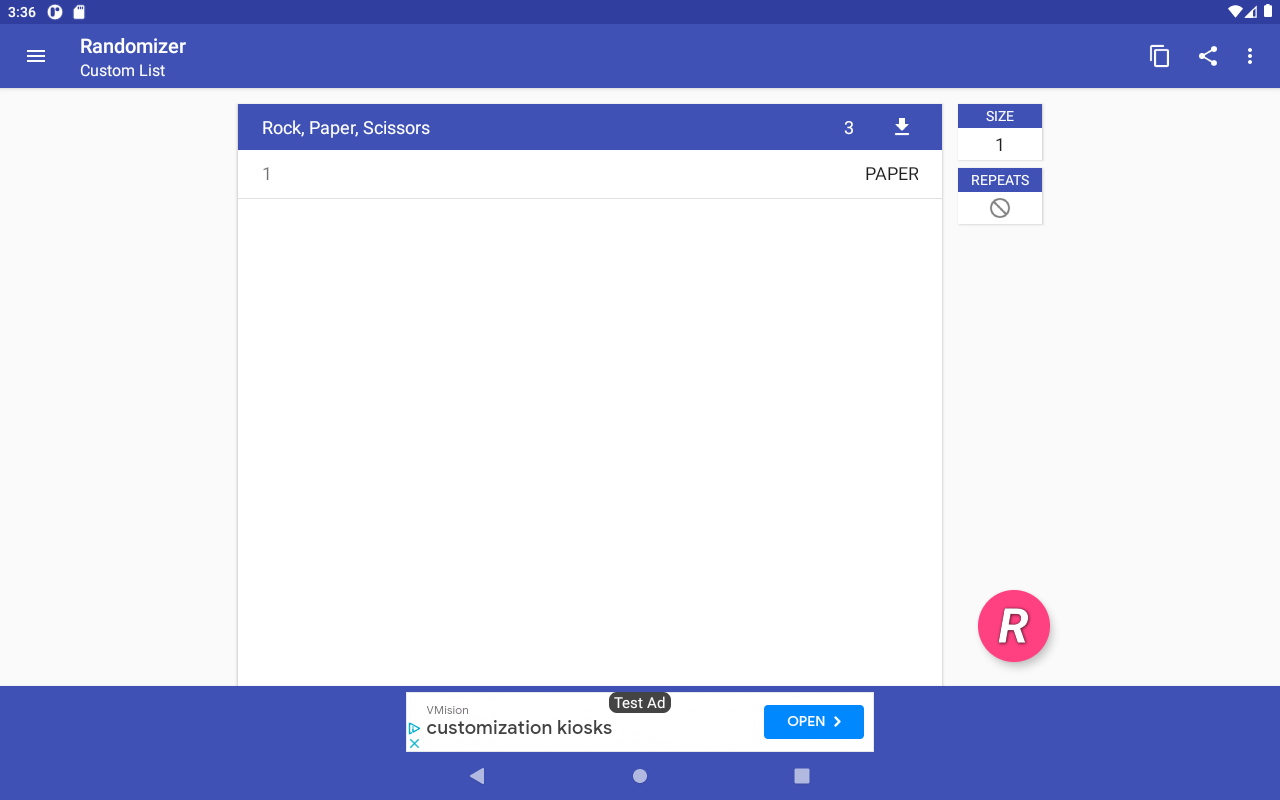Click the ad choices triangle icon
The image size is (1280, 800).
414,728
